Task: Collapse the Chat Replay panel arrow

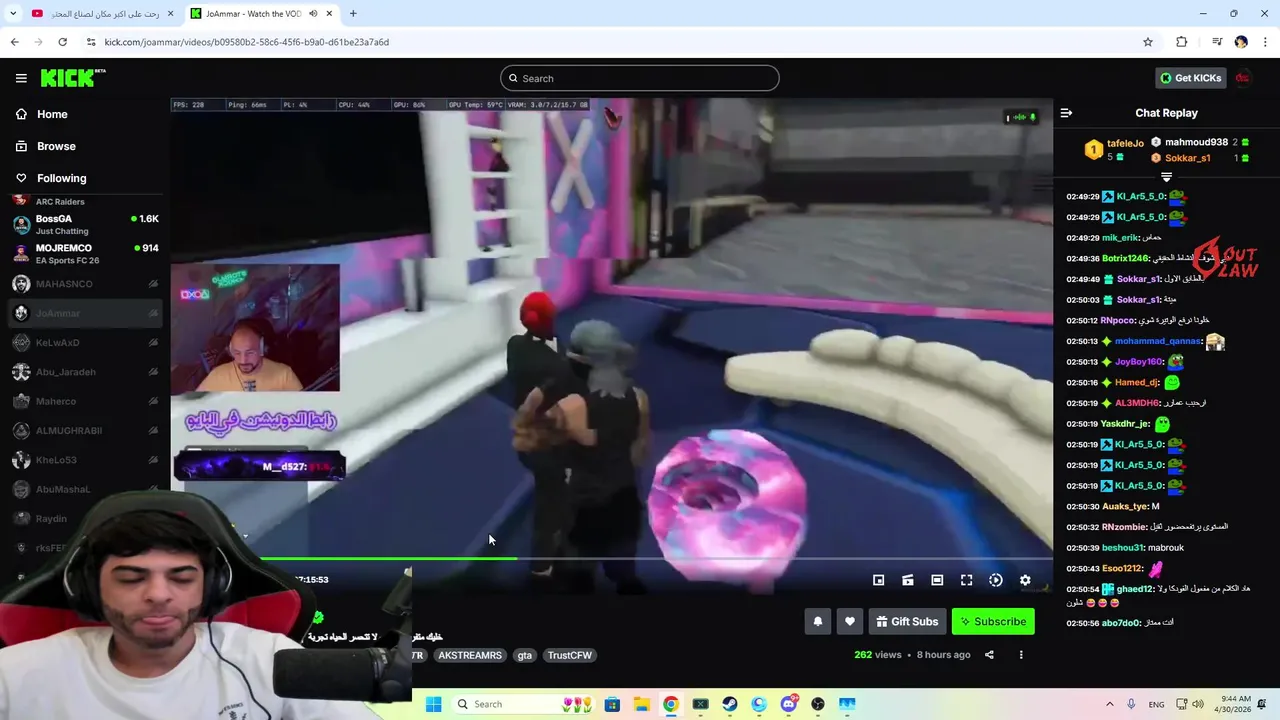Action: [x=1066, y=113]
